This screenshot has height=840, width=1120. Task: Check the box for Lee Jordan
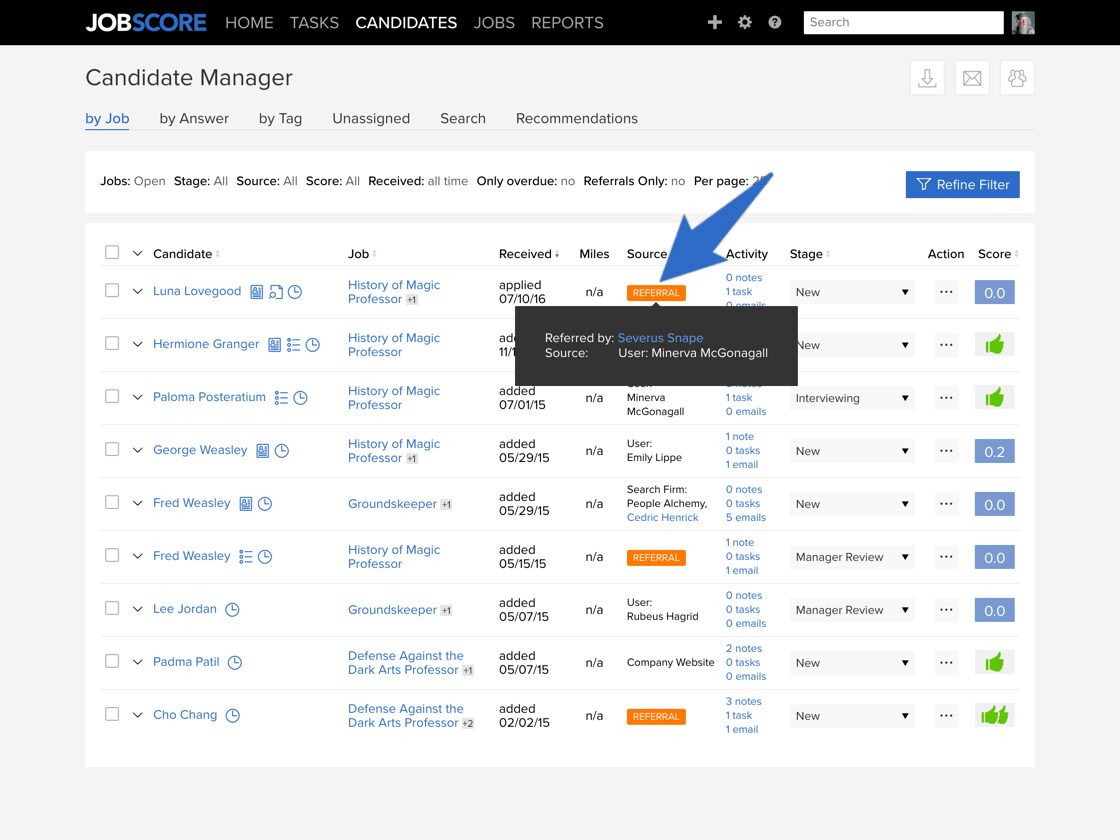[x=112, y=608]
